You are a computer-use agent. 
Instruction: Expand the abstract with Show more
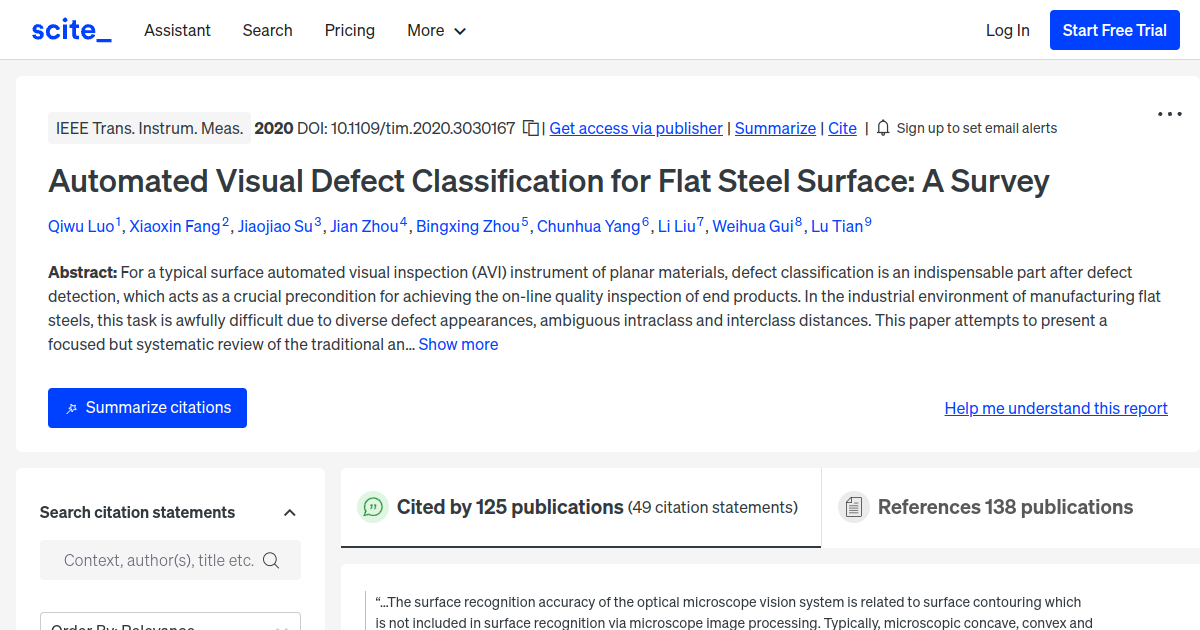point(458,344)
